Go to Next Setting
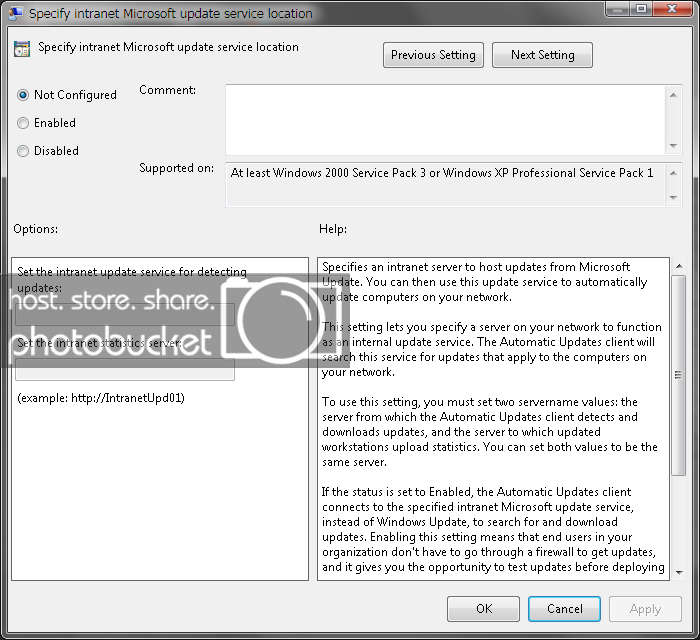This screenshot has height=640, width=700. point(542,55)
